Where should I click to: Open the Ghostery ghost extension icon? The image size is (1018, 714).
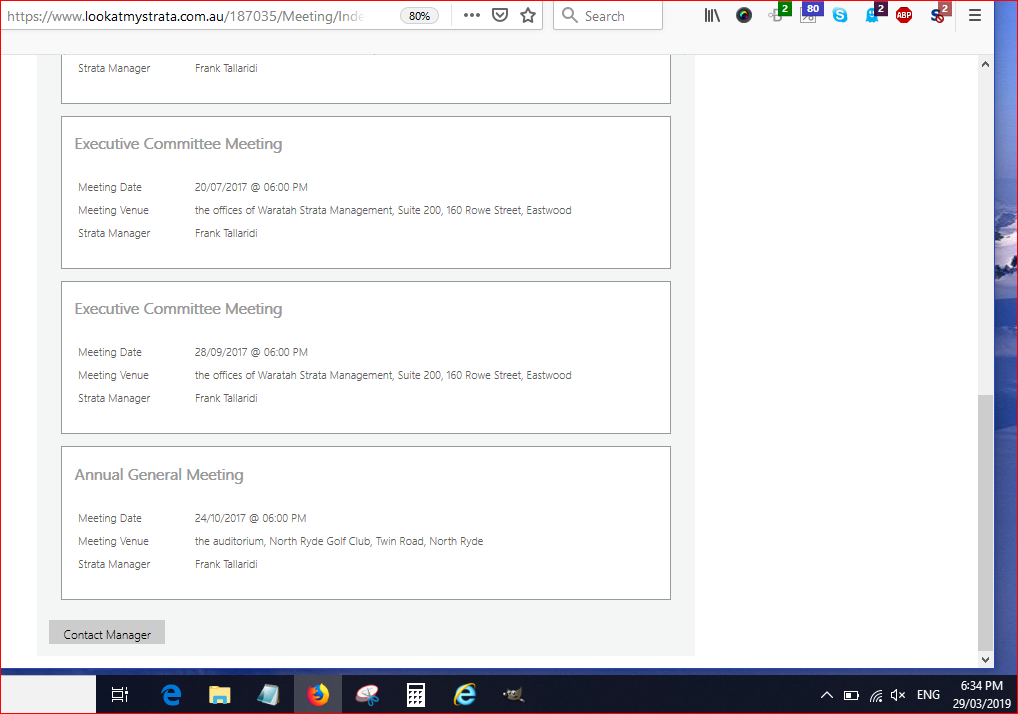pyautogui.click(x=874, y=13)
